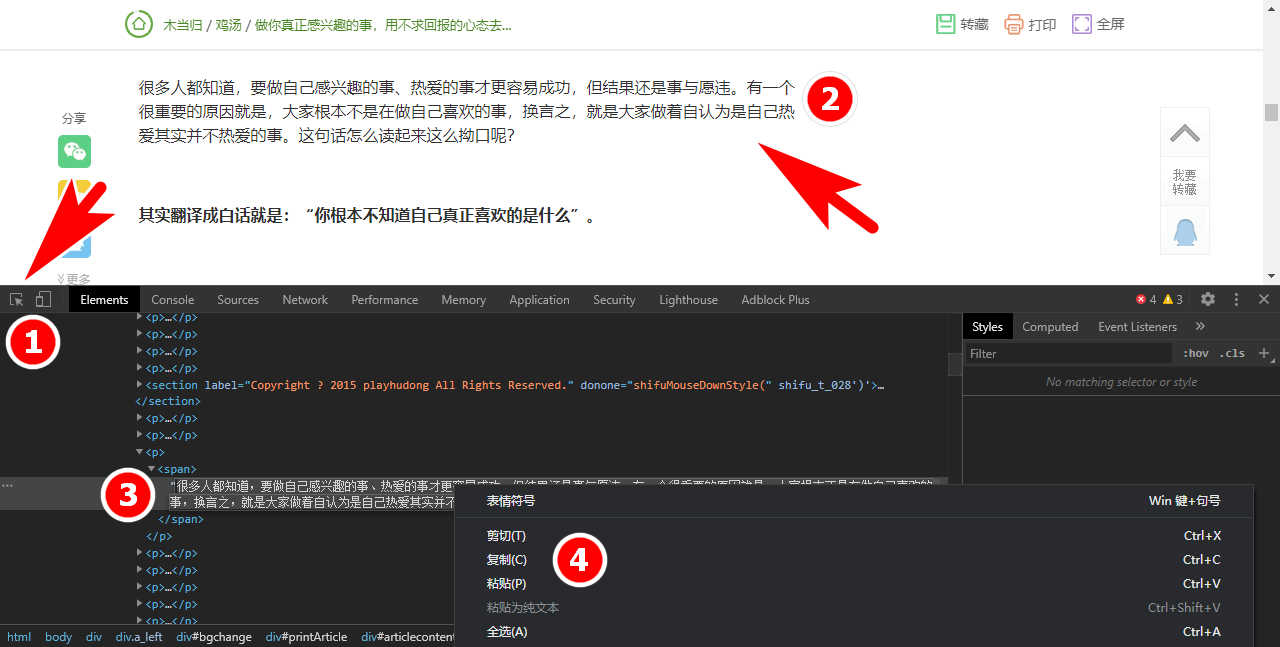1280x647 pixels.
Task: Toggle the :hov pseudo-class panel
Action: point(1196,353)
